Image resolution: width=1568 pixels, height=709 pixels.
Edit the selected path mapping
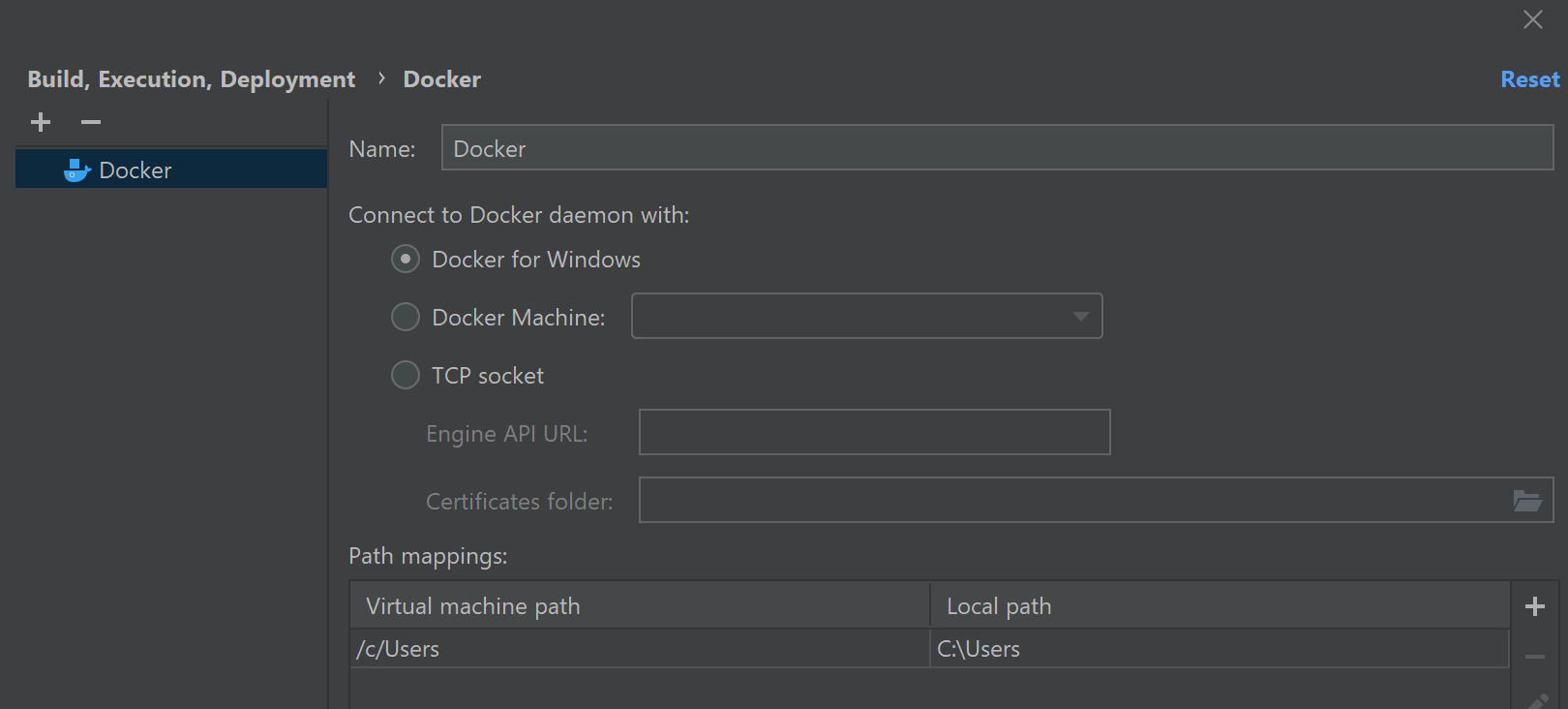1537,701
